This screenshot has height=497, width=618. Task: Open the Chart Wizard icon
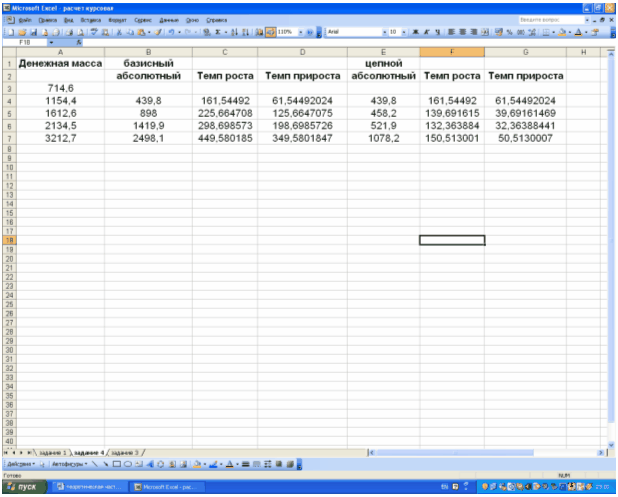pos(259,32)
